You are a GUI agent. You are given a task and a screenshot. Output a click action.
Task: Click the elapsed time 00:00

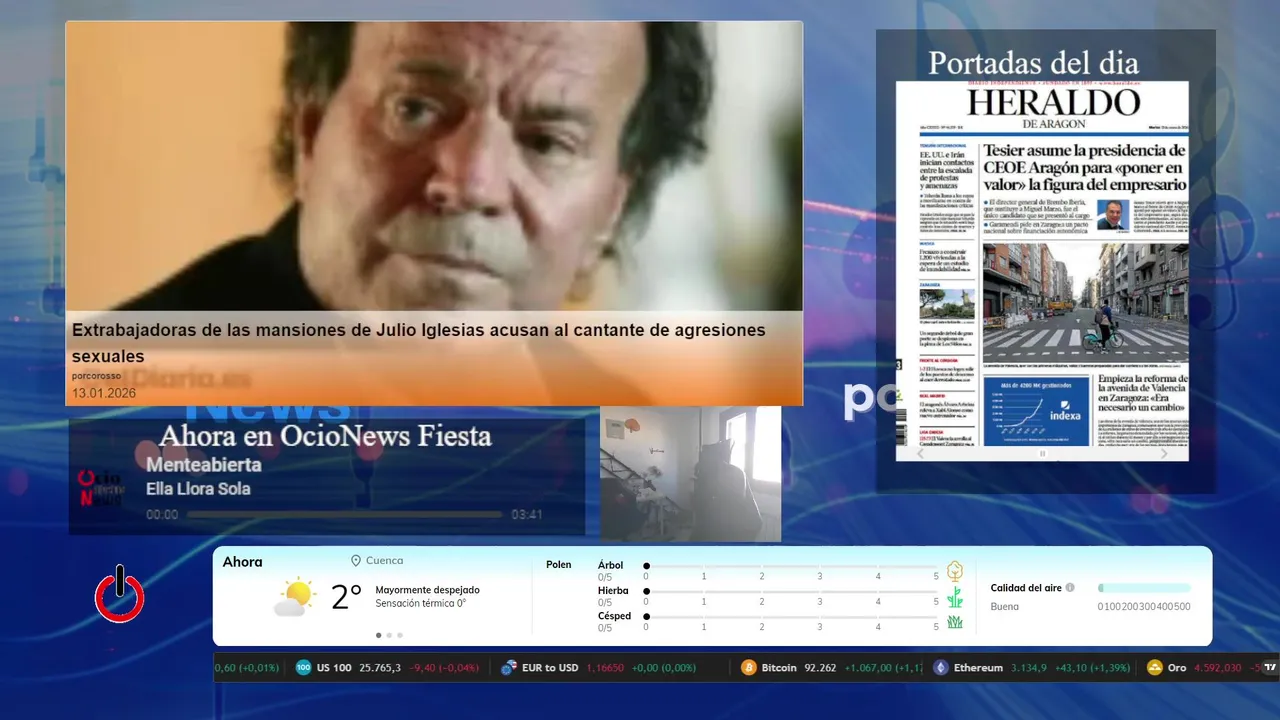[x=162, y=515]
